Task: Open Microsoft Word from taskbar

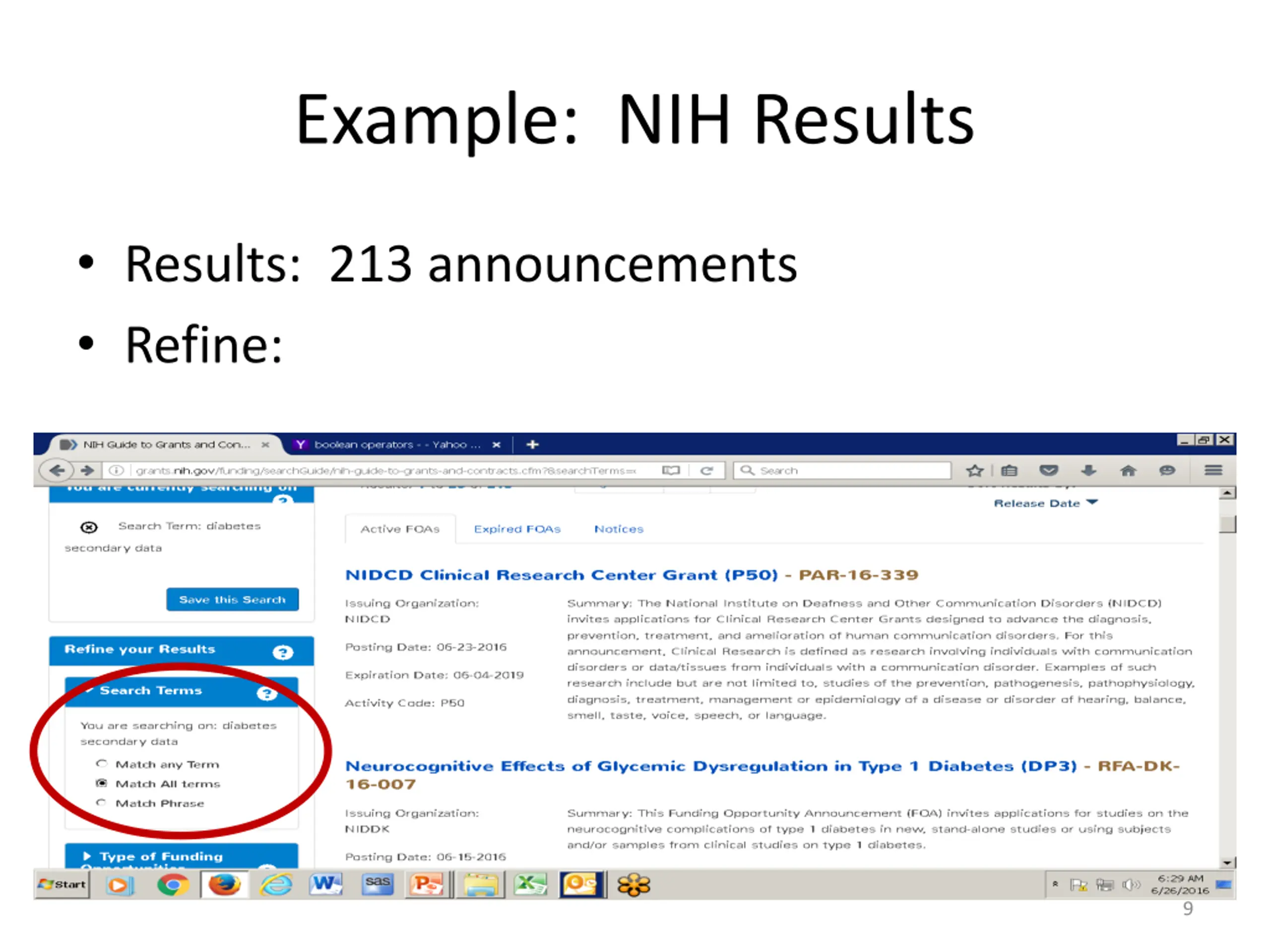Action: pos(325,884)
